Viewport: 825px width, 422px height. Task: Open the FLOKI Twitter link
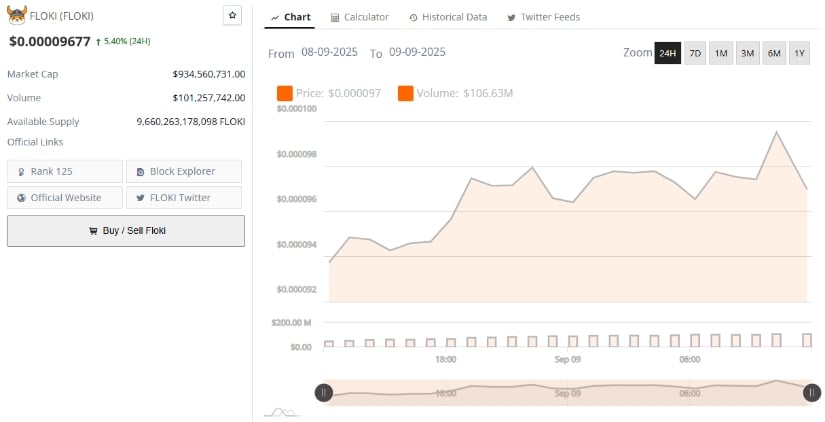(x=184, y=198)
